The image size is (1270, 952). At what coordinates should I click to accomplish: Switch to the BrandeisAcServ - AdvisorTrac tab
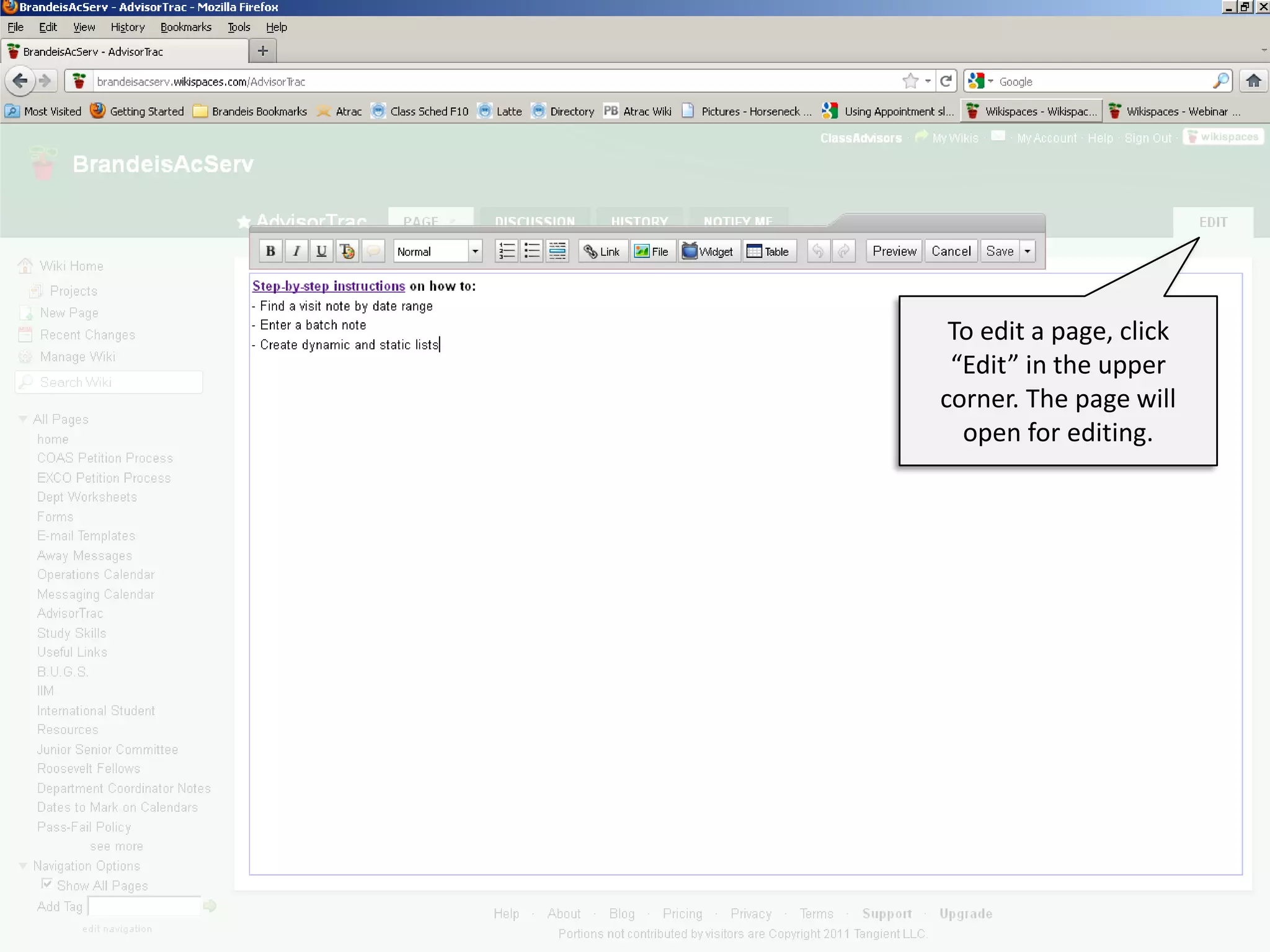(124, 51)
